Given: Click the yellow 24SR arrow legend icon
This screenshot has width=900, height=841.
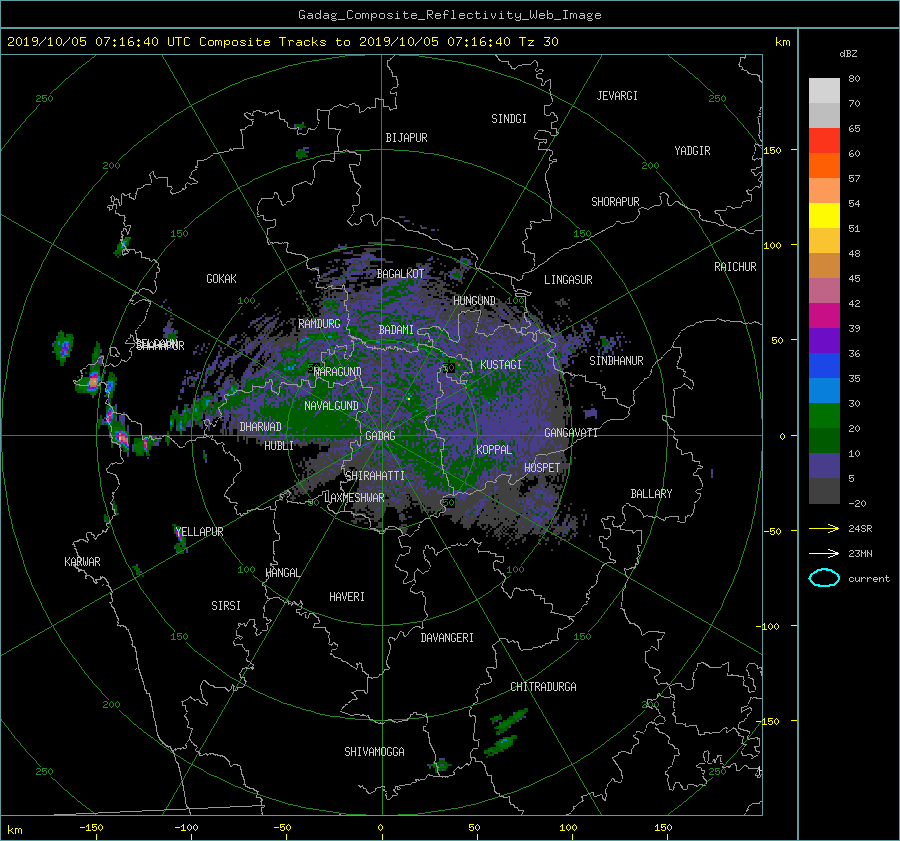Looking at the screenshot, I should [824, 528].
